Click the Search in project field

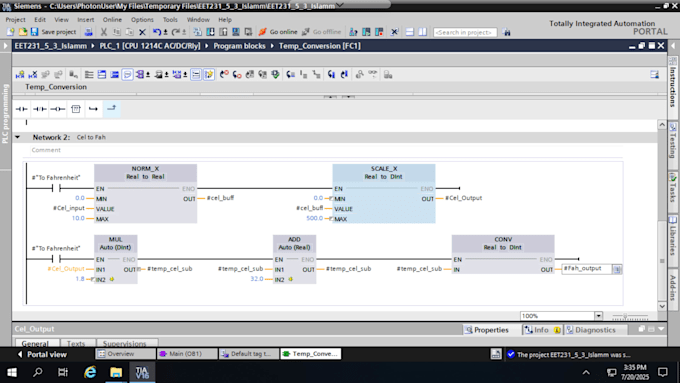tap(465, 32)
